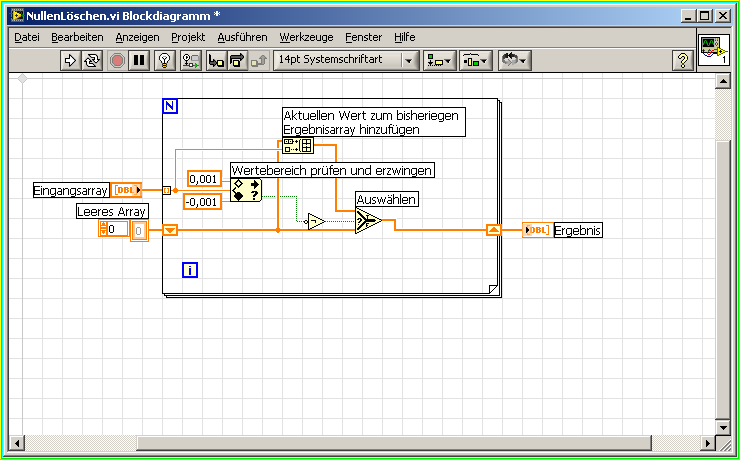Click the Run arrow button

(70, 60)
